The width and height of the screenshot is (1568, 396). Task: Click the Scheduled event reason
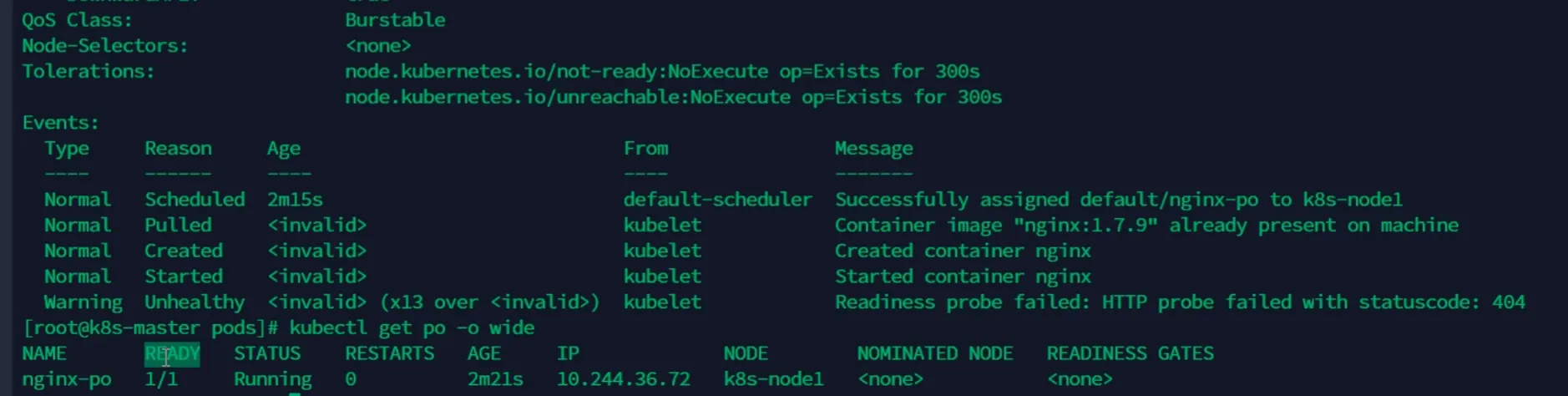pyautogui.click(x=195, y=200)
